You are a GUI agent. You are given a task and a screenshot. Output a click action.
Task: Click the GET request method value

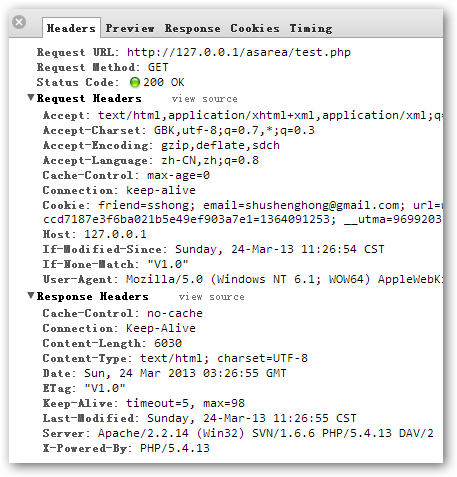point(158,67)
